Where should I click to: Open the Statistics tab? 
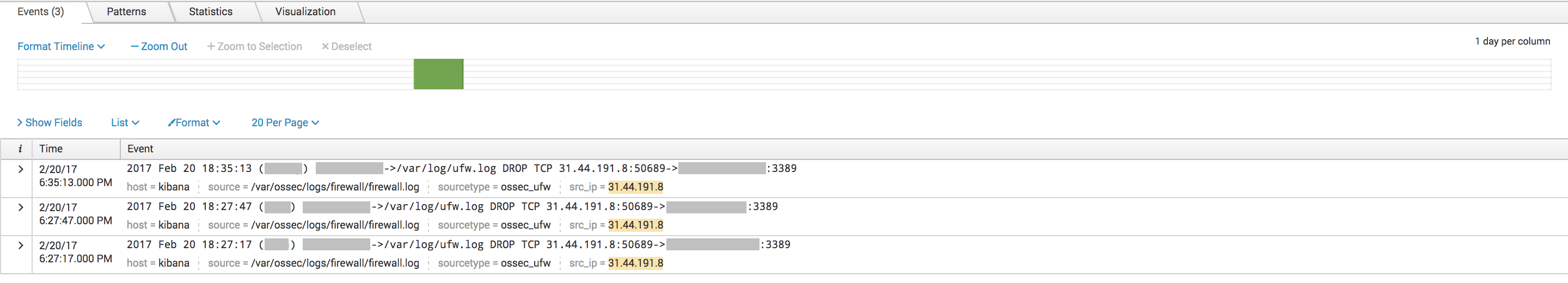coord(211,11)
